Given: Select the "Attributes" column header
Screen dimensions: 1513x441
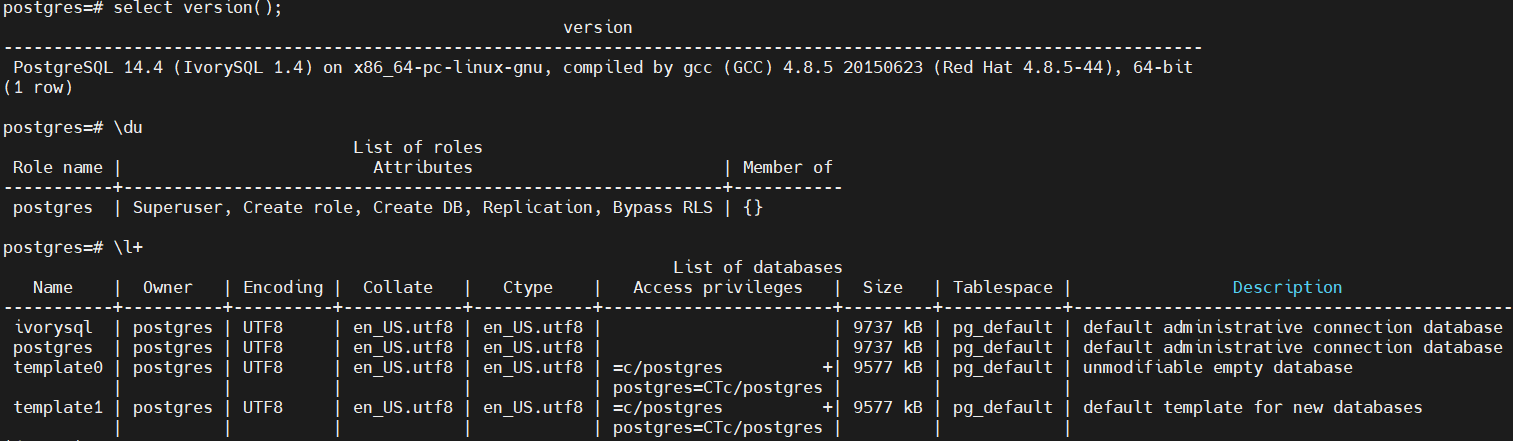Looking at the screenshot, I should pos(422,168).
